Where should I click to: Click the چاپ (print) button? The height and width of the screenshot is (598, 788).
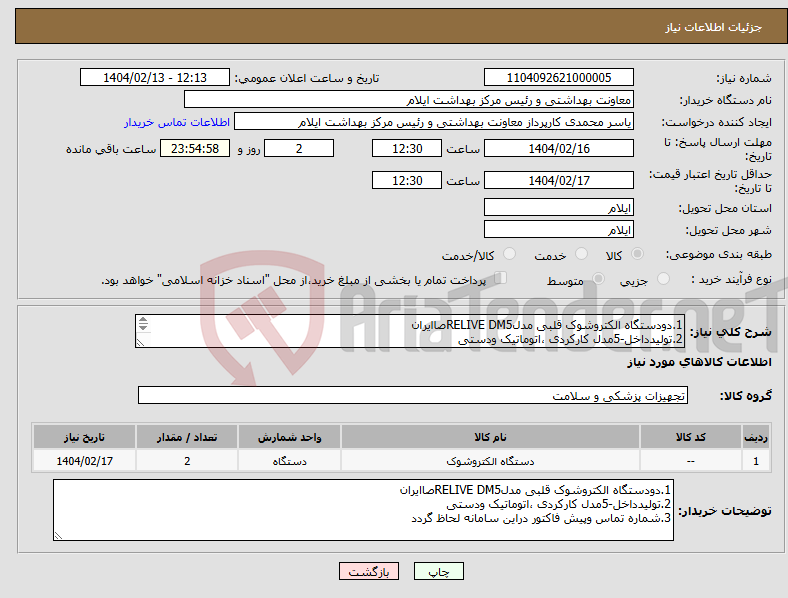coord(438,571)
